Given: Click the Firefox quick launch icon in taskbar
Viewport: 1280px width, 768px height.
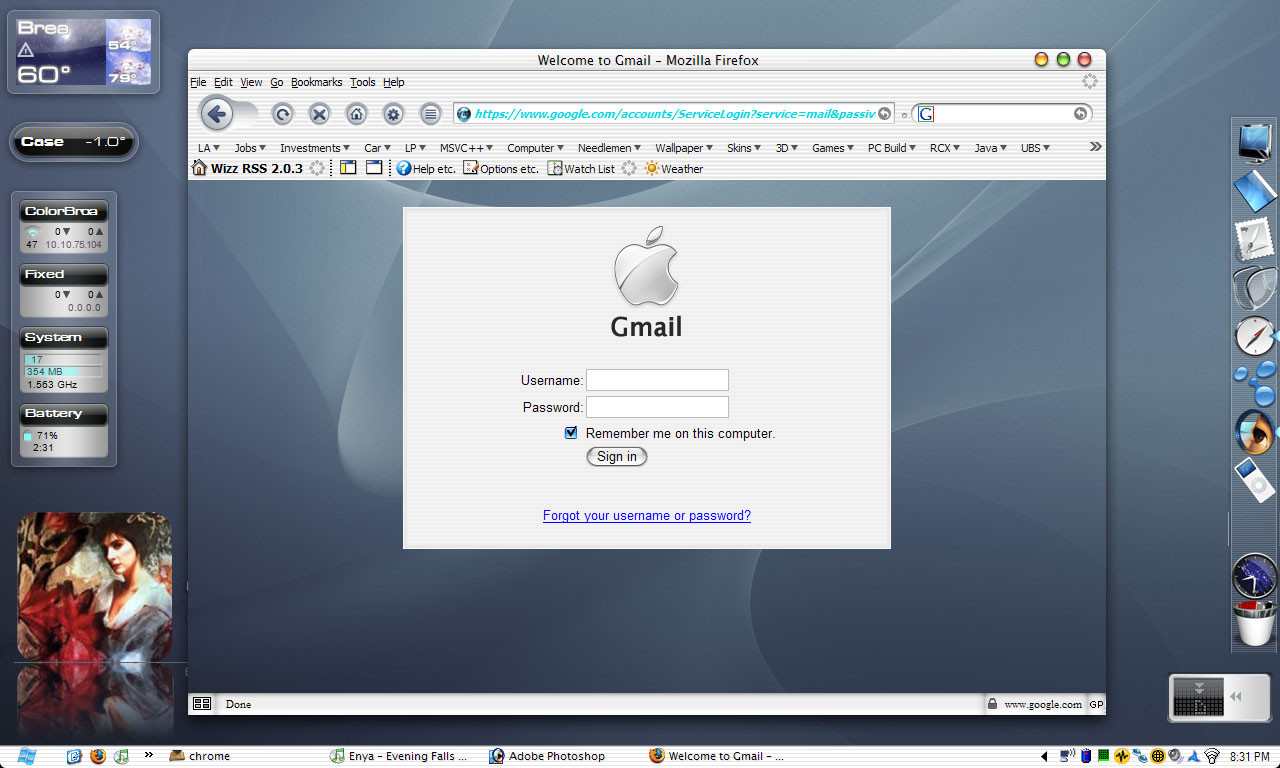Looking at the screenshot, I should 97,756.
